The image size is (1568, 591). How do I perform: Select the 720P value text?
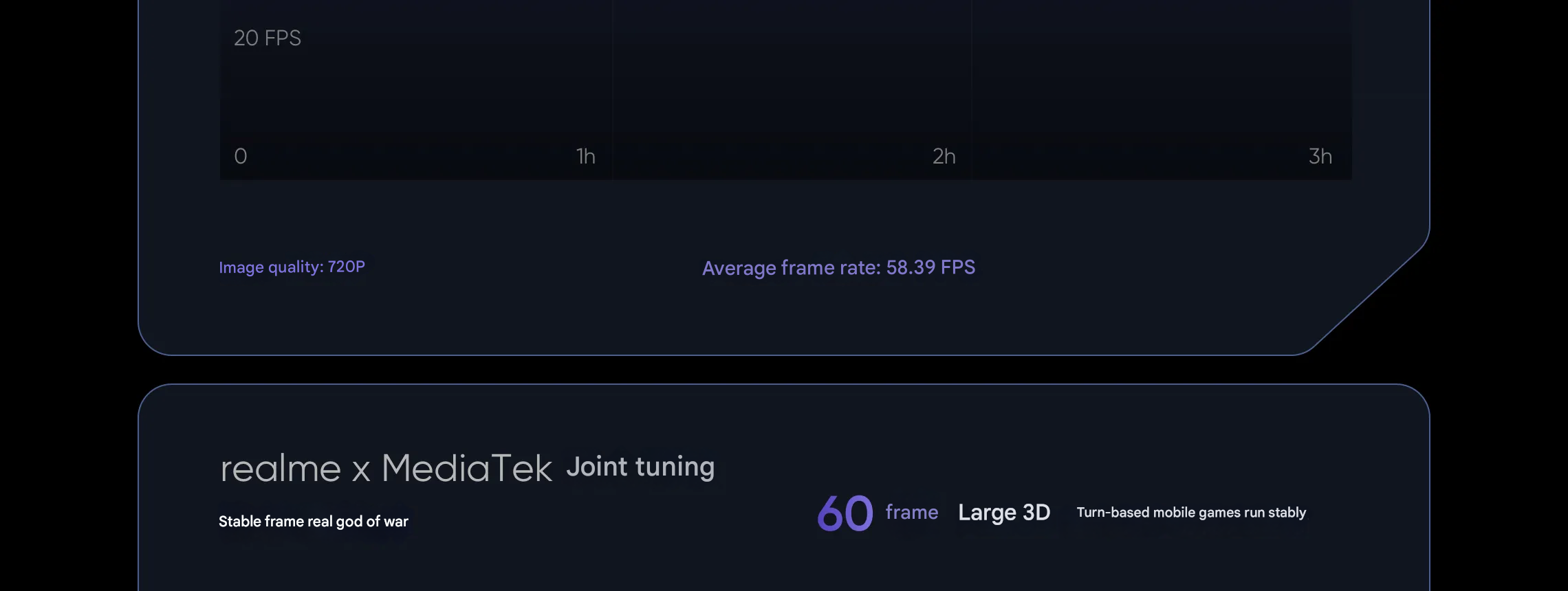[346, 267]
